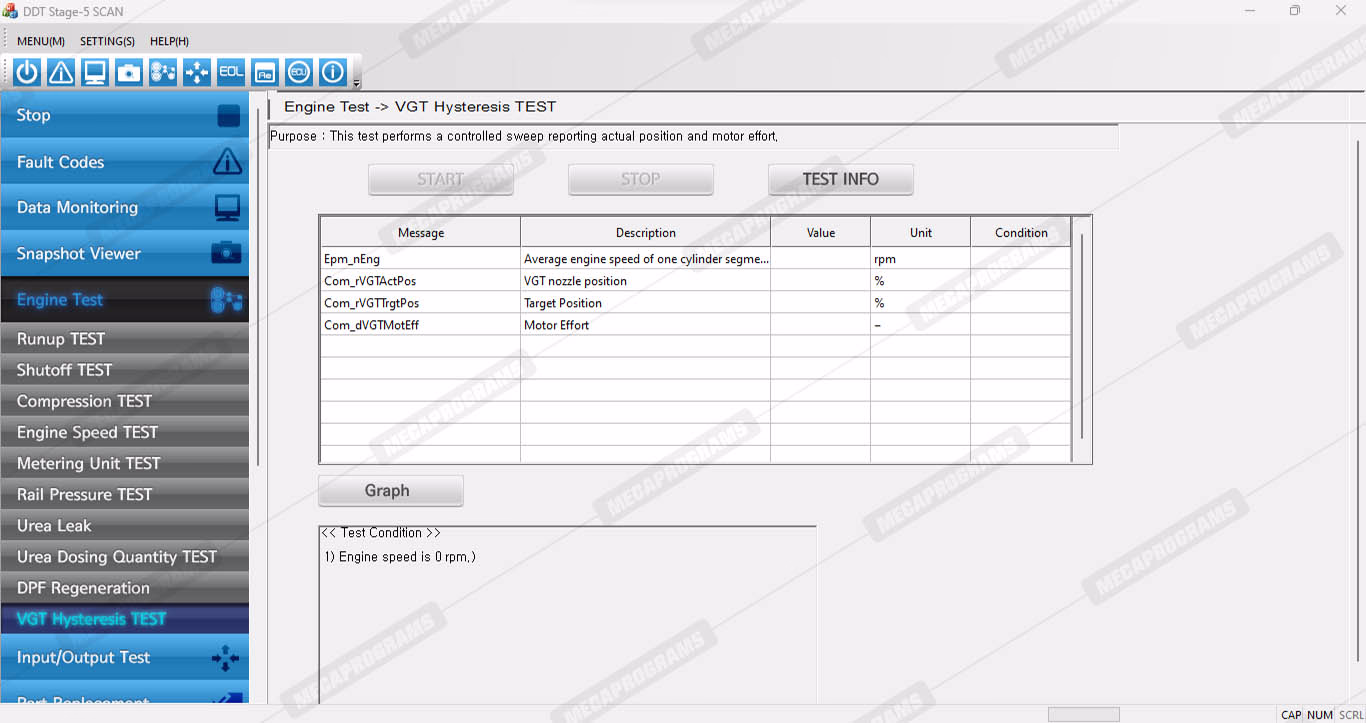Image resolution: width=1366 pixels, height=723 pixels.
Task: Expand the toolbar overflow options arrow
Action: (357, 83)
